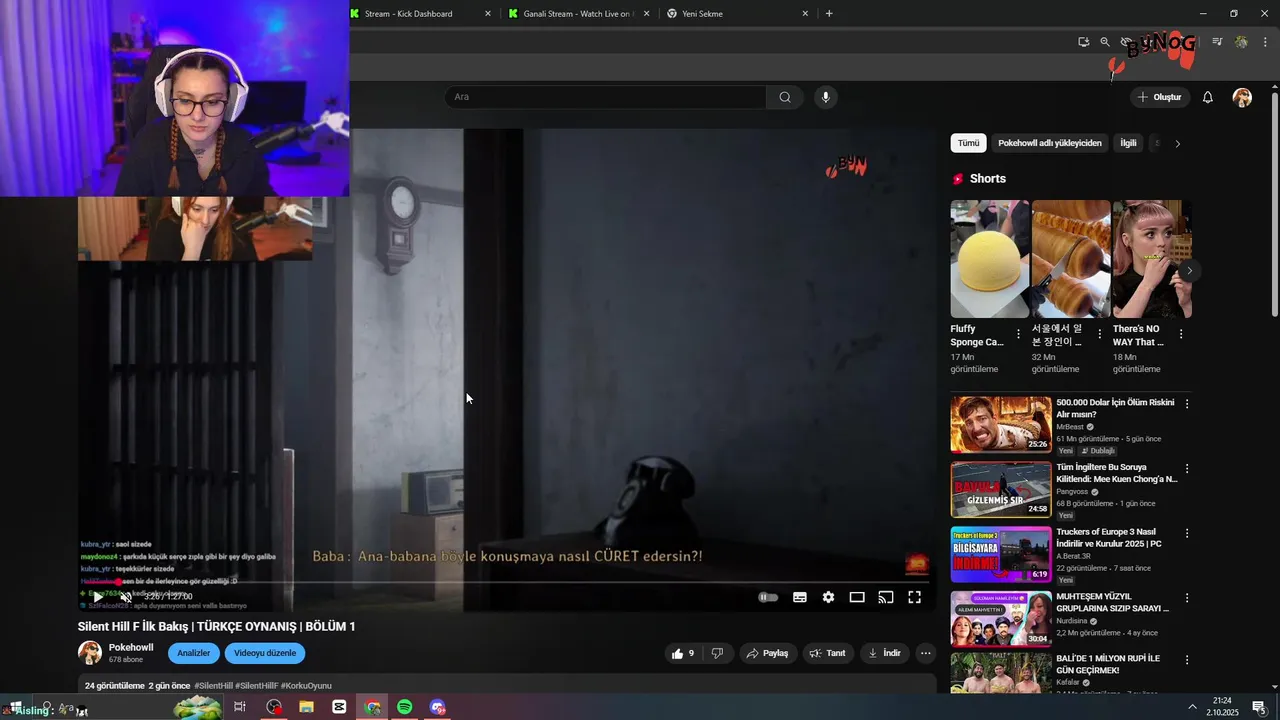Toggle subtitles in the video player
The image size is (1280, 720).
click(x=800, y=597)
